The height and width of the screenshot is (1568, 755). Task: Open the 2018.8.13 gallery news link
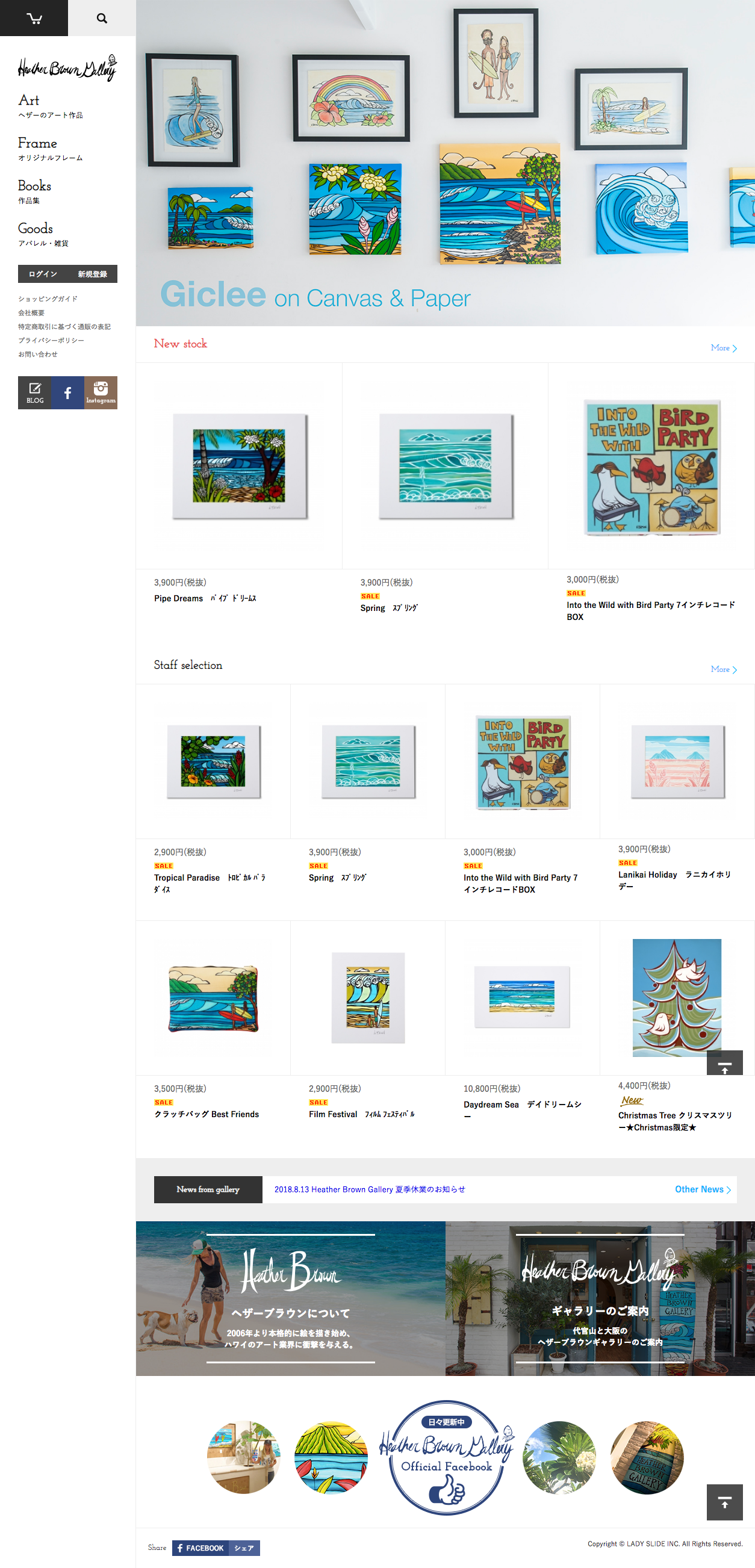click(x=370, y=1189)
